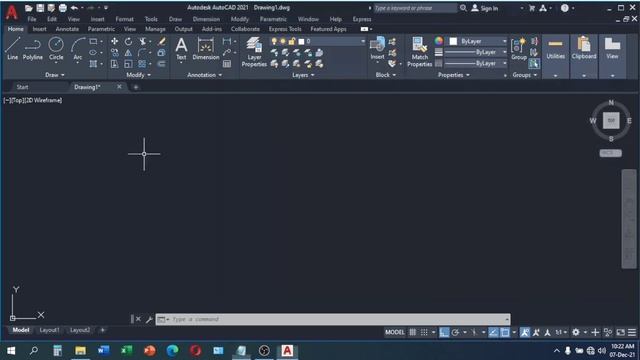Image resolution: width=640 pixels, height=360 pixels.
Task: Click the Ellipse draw icon
Action: point(93,53)
